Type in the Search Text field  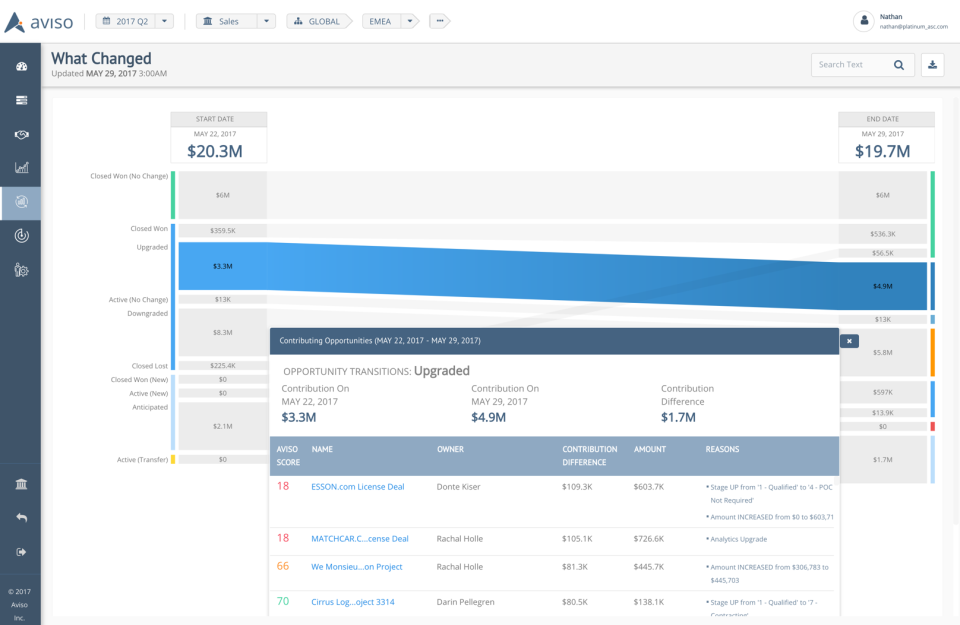pyautogui.click(x=850, y=65)
